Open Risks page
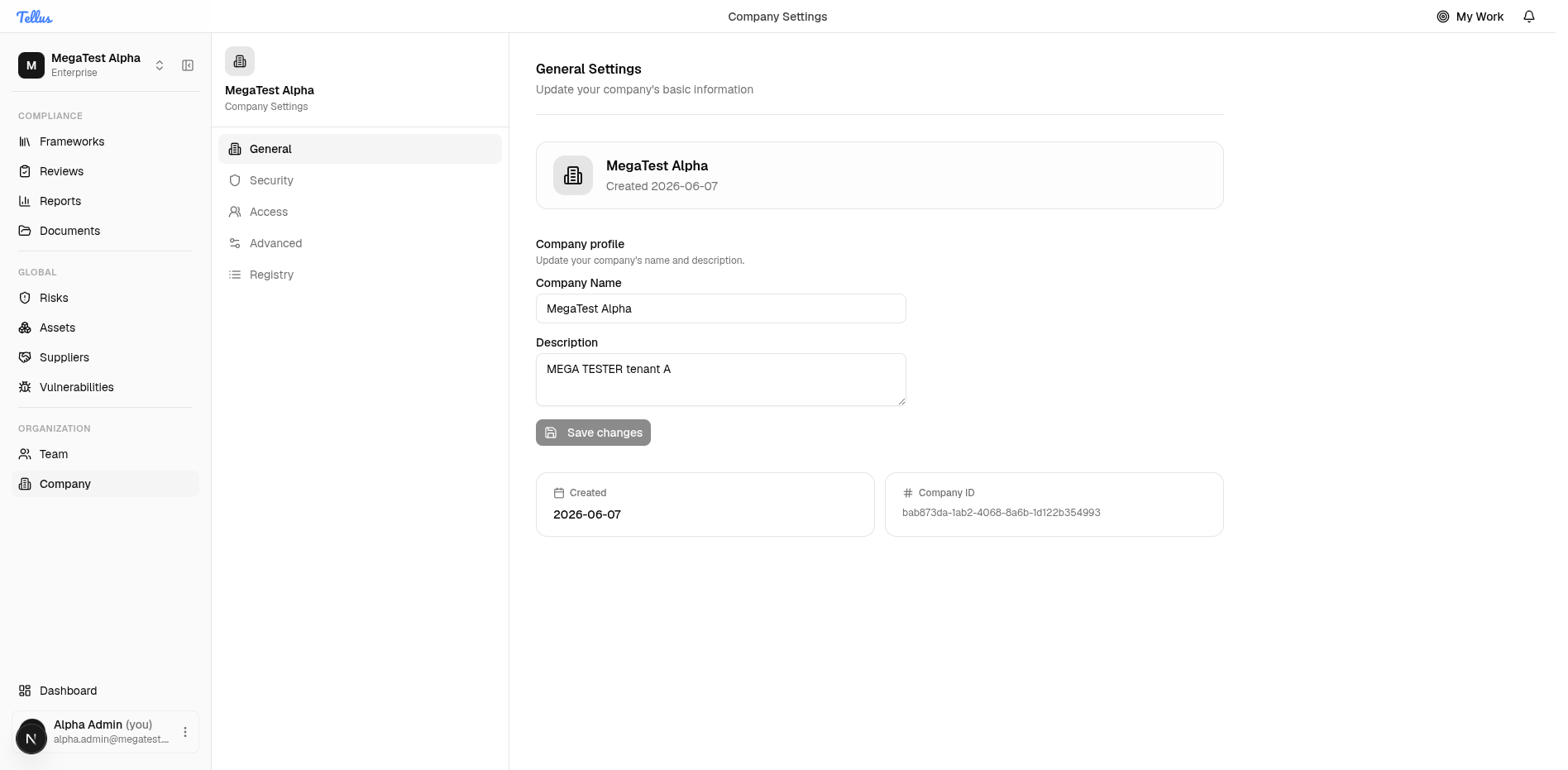Screen dimensions: 1568x770 [x=105, y=298]
